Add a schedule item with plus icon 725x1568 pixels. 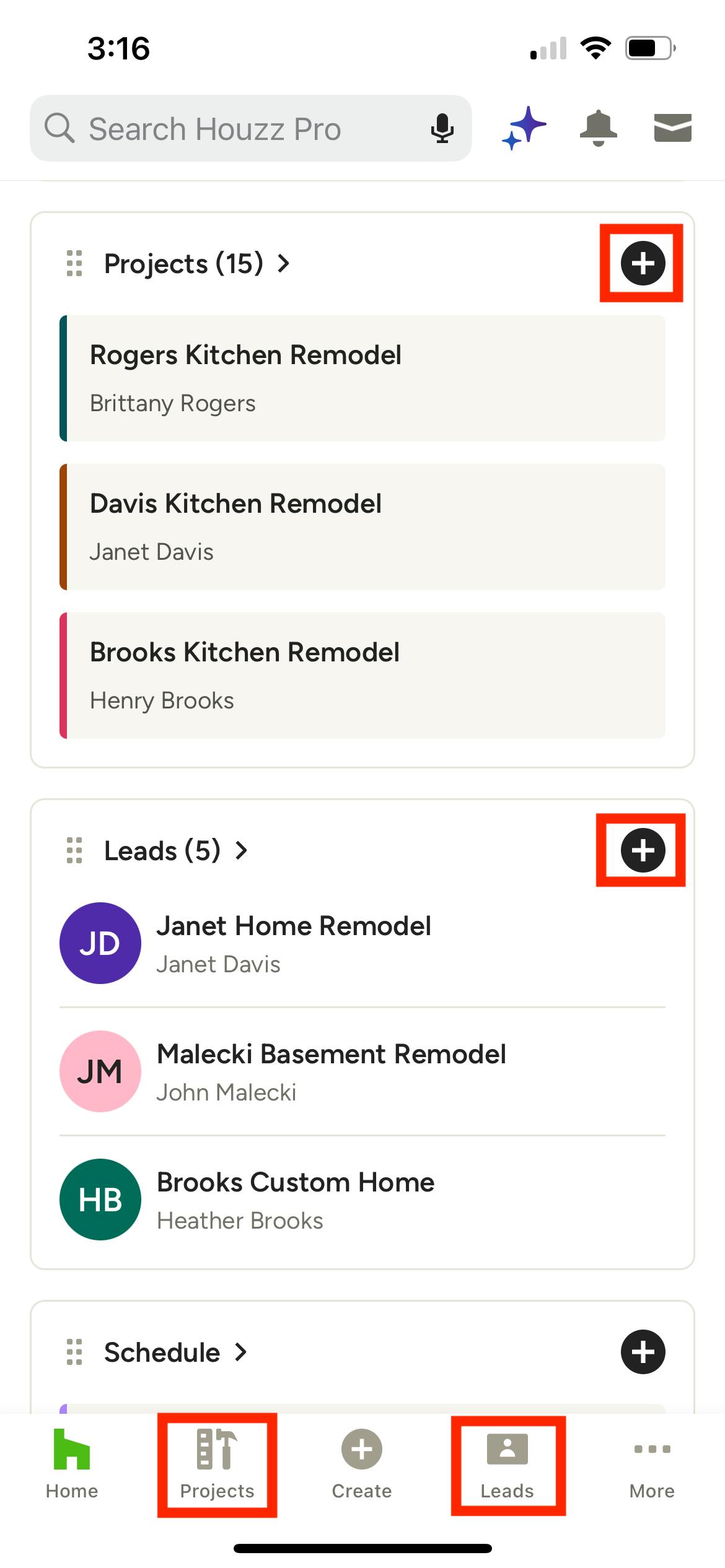point(643,1352)
